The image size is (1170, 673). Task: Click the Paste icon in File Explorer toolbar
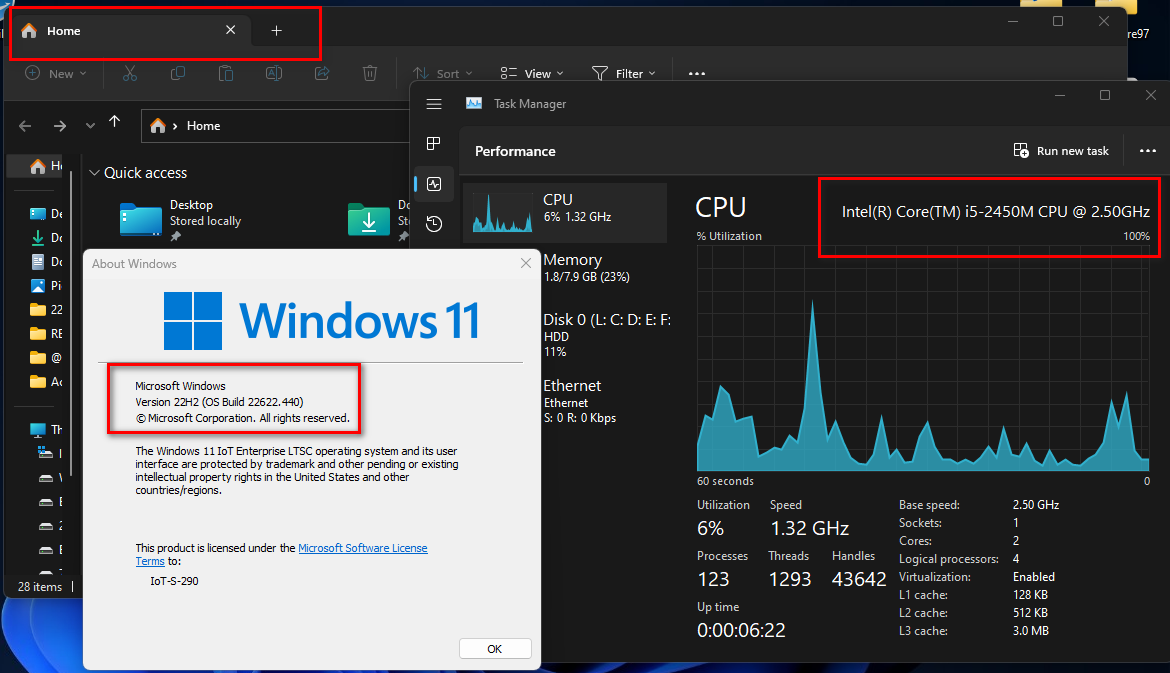[x=225, y=73]
